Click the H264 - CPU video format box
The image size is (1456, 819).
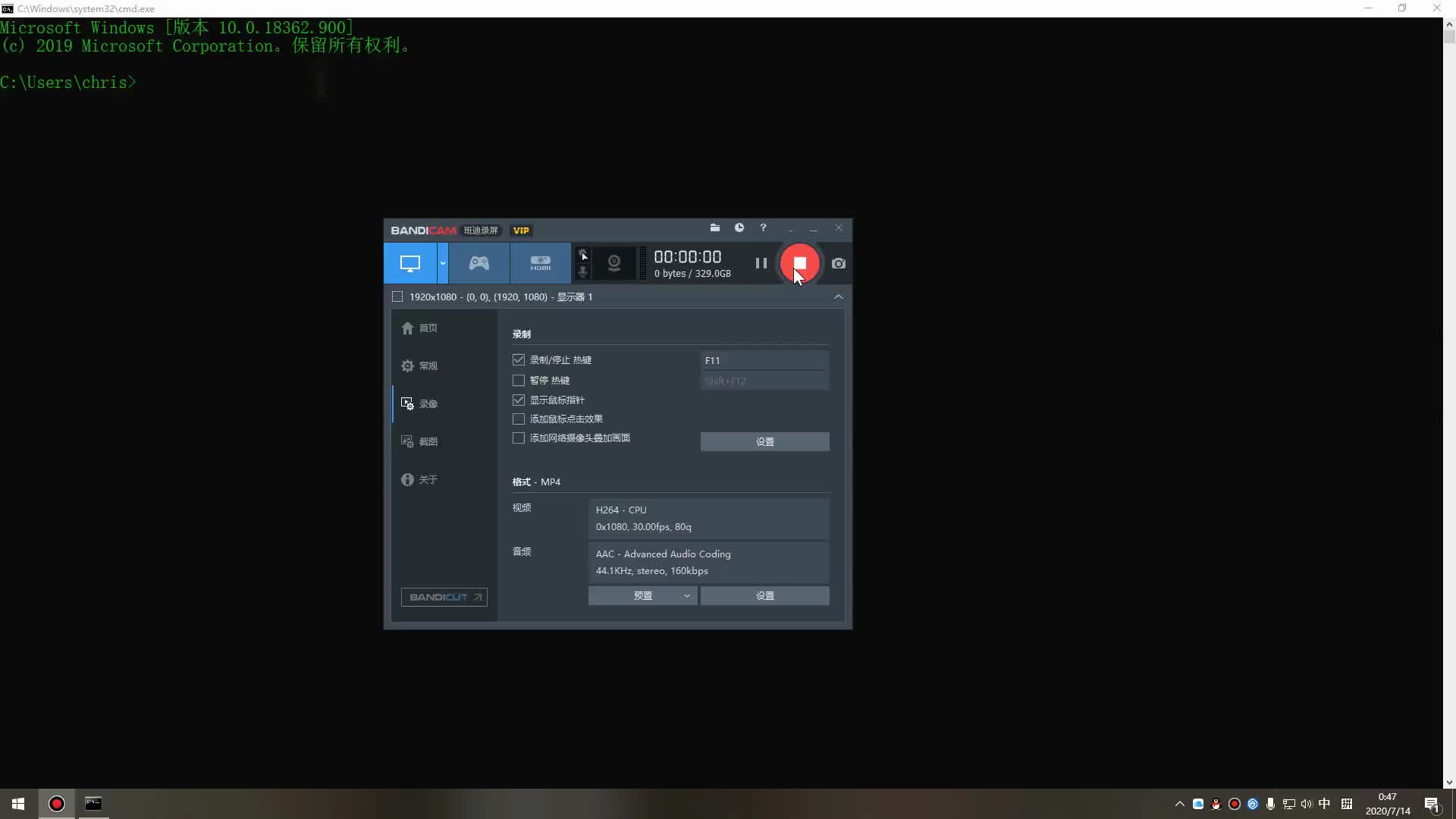tap(708, 518)
